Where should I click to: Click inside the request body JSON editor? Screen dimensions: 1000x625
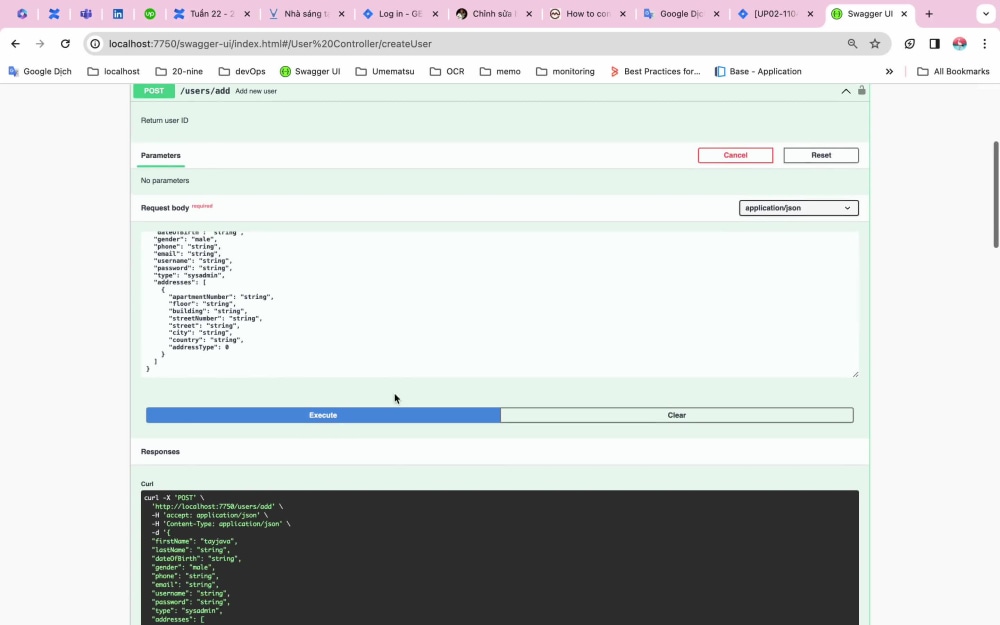(x=500, y=304)
